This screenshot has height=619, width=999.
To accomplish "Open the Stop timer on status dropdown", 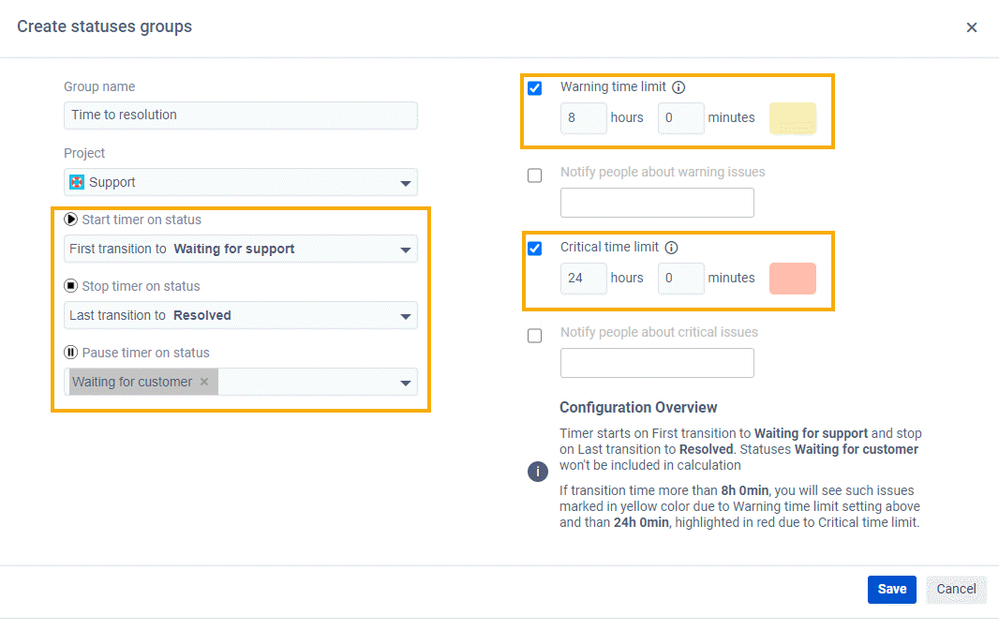I will (x=406, y=314).
